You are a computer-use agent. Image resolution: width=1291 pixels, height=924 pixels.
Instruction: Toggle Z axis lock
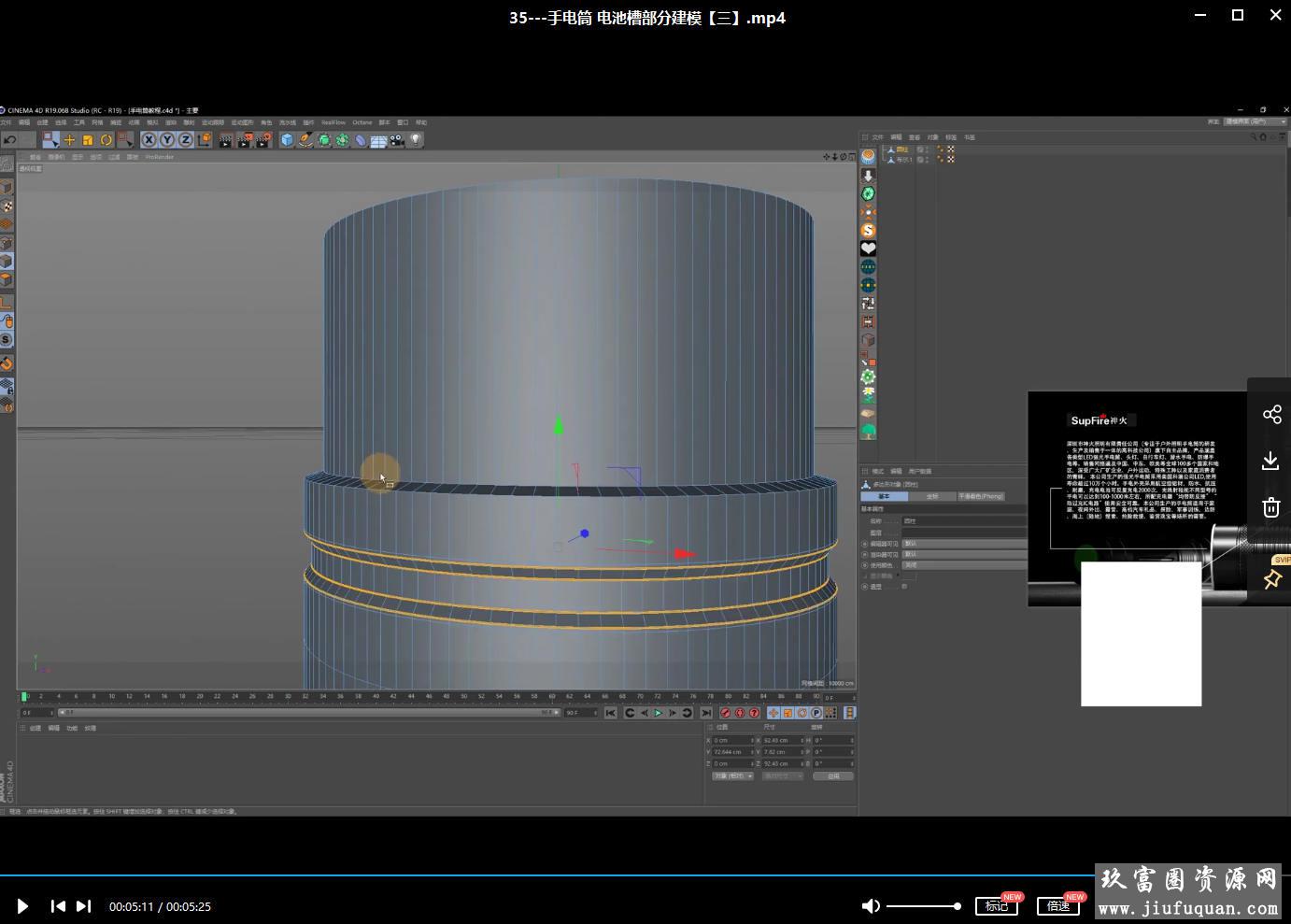[185, 140]
